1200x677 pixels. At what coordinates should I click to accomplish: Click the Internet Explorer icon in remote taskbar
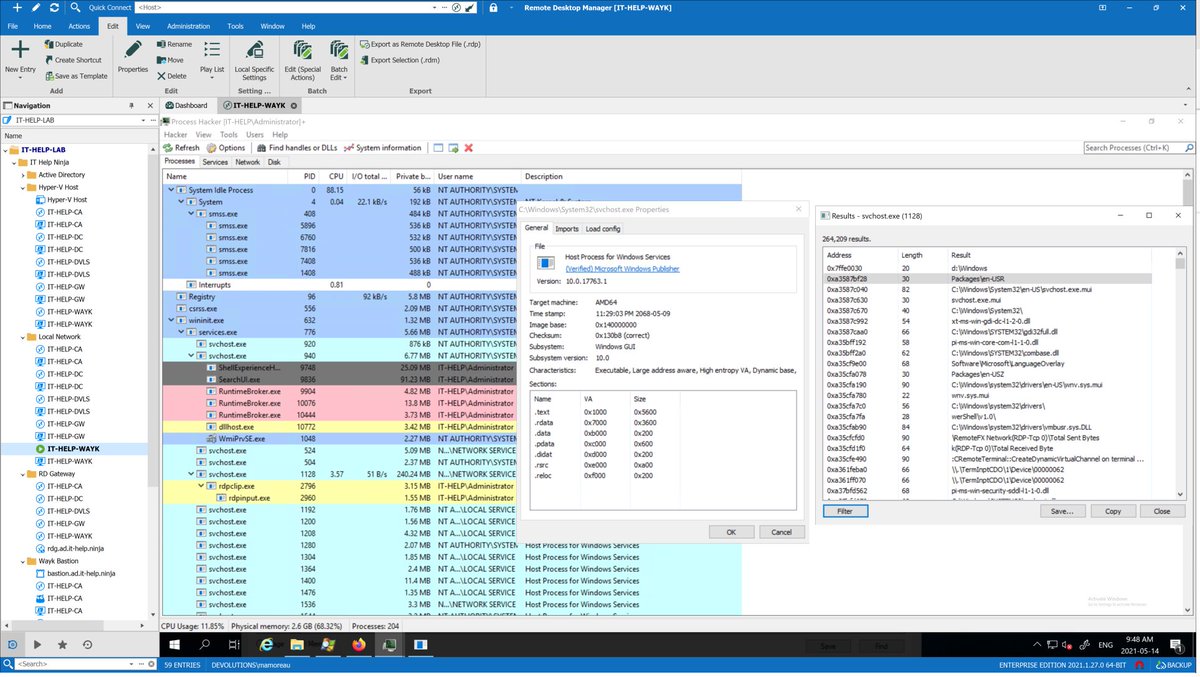tap(265, 647)
